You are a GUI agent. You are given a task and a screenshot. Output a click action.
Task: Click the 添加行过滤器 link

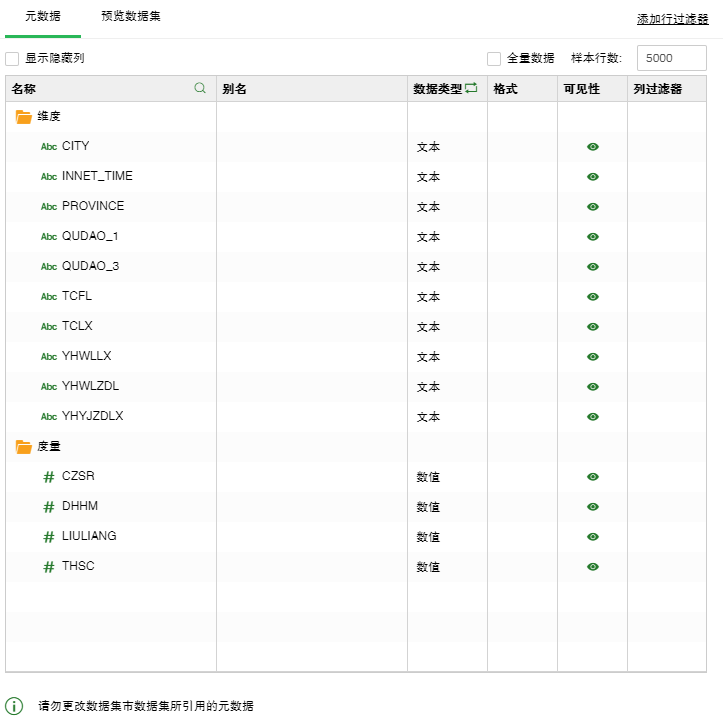click(x=672, y=19)
